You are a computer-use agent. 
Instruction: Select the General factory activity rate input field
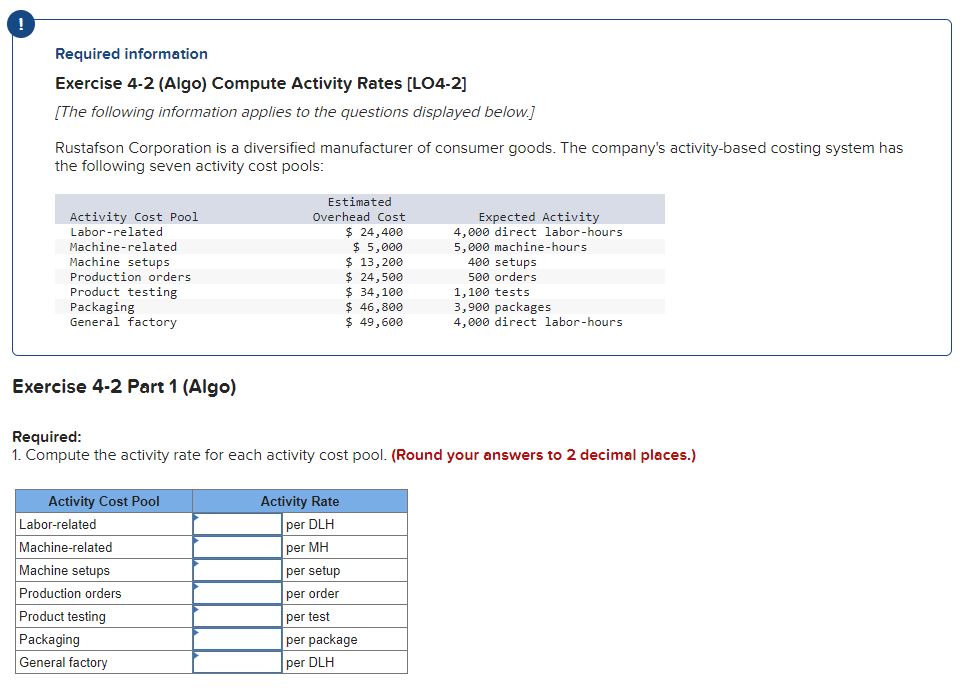[x=237, y=662]
